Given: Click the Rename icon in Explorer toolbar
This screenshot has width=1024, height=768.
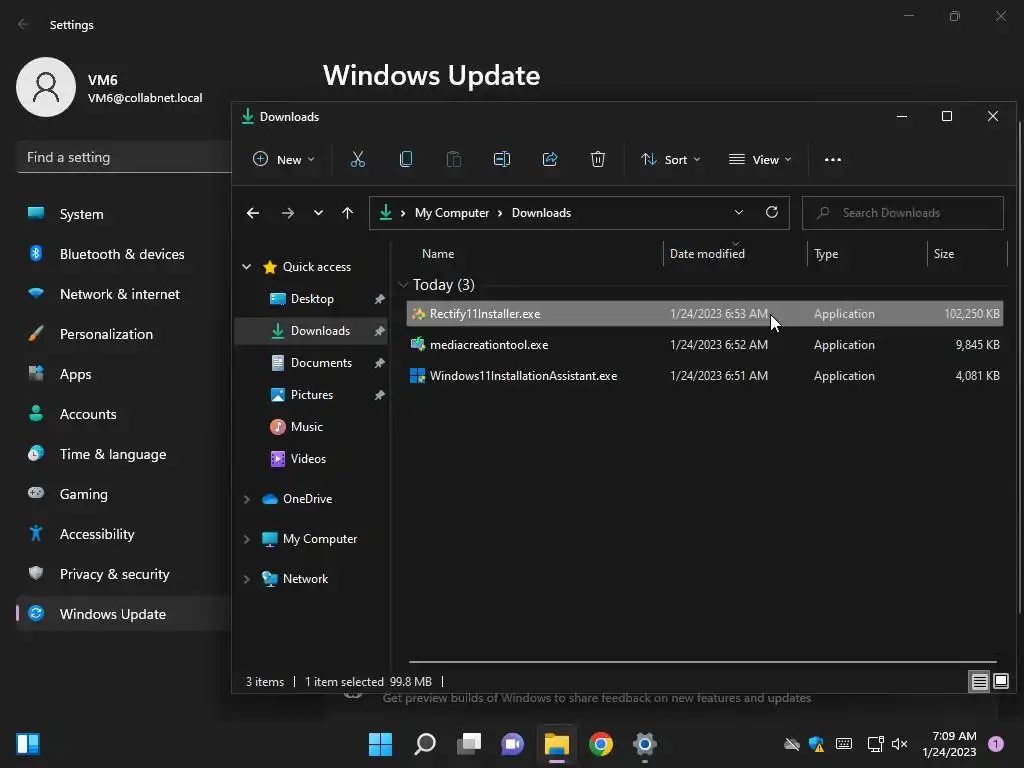Looking at the screenshot, I should 502,159.
